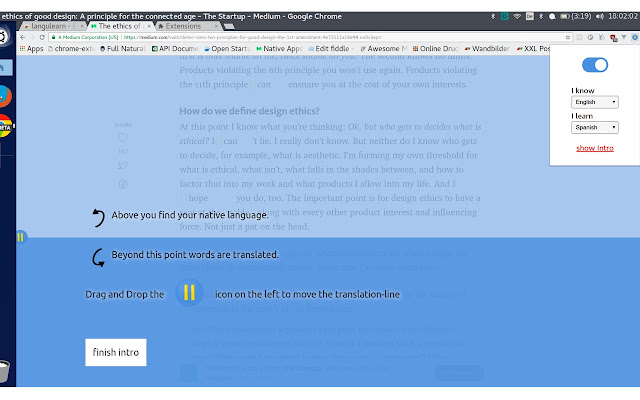Click the small pause handle on the translation line
The image size is (640, 400).
(21, 237)
